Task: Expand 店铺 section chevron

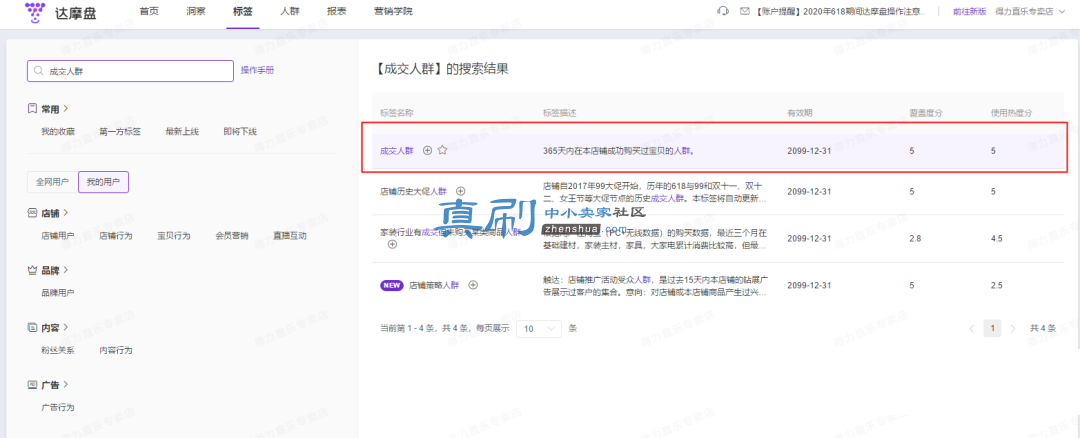Action: 65,213
